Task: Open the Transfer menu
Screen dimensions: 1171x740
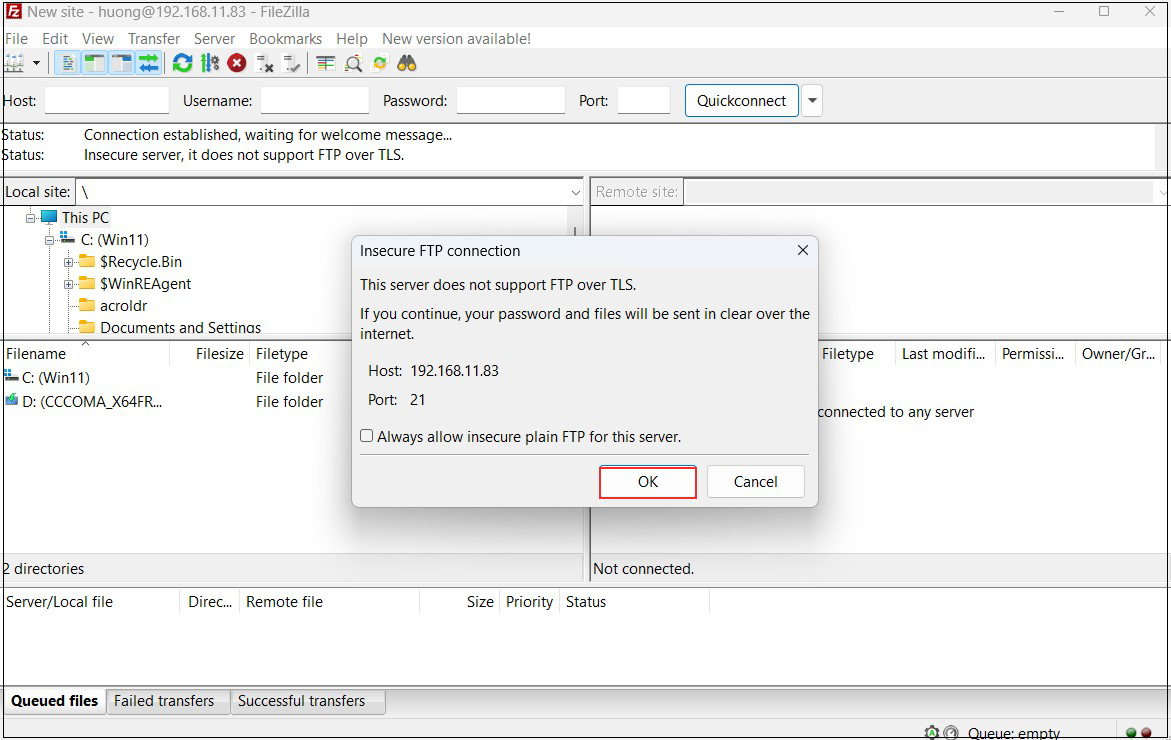Action: pos(154,39)
